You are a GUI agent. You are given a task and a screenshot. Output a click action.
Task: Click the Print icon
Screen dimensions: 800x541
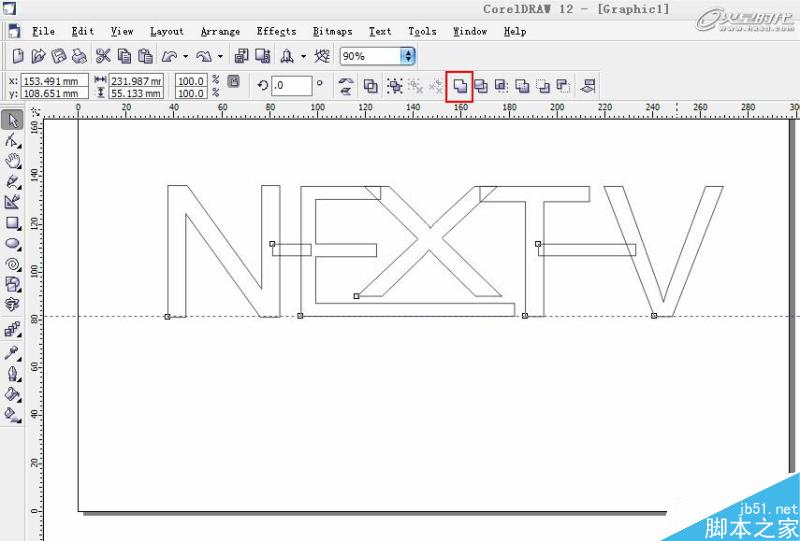79,56
